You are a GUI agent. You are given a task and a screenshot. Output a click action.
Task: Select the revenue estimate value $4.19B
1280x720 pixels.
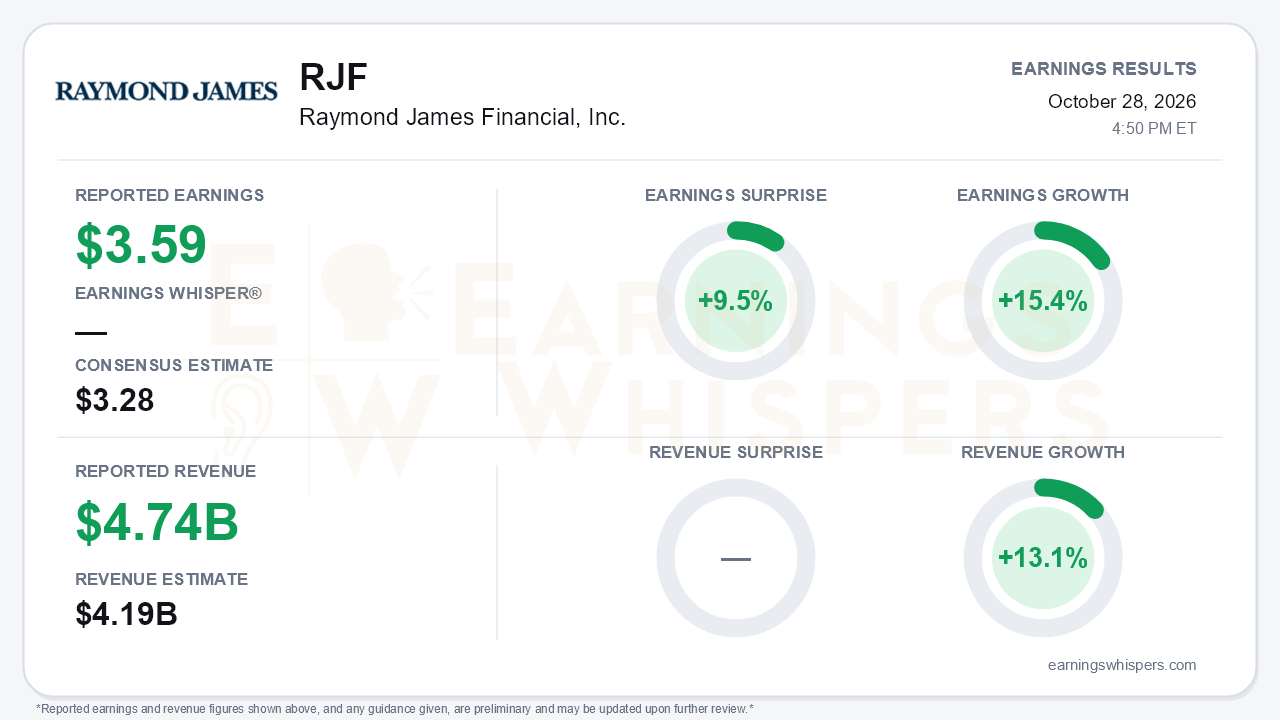pos(126,614)
